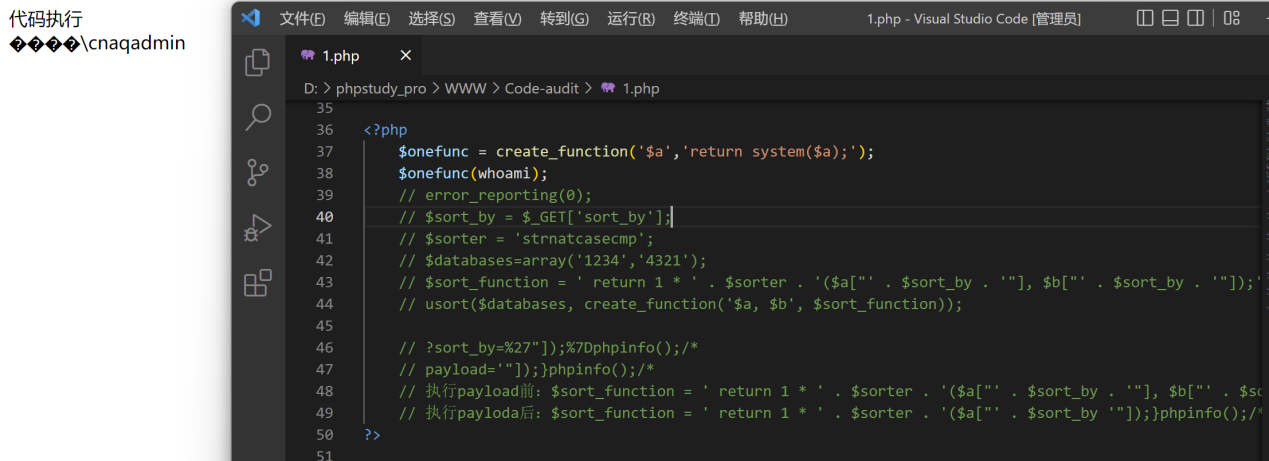Click the $databases=array line

[x=552, y=261]
